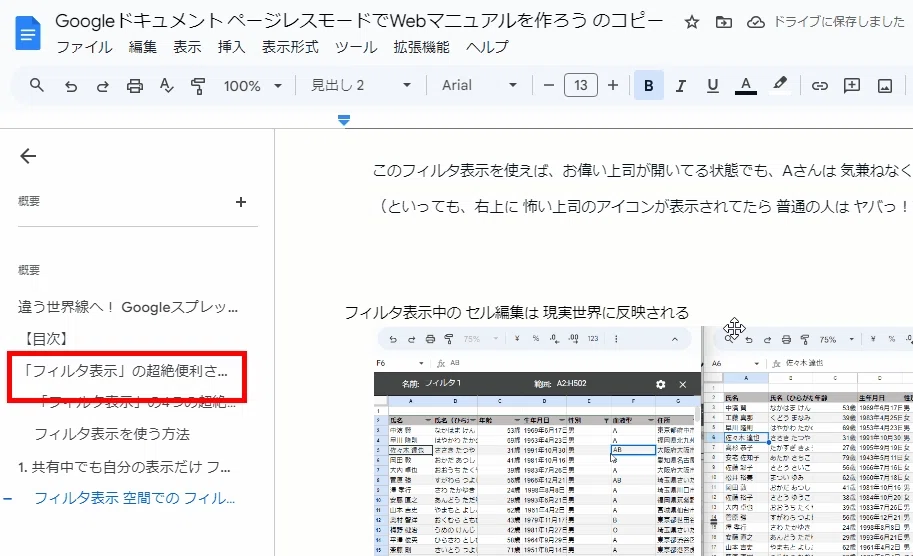Open the text color picker
The width and height of the screenshot is (913, 556).
click(745, 86)
